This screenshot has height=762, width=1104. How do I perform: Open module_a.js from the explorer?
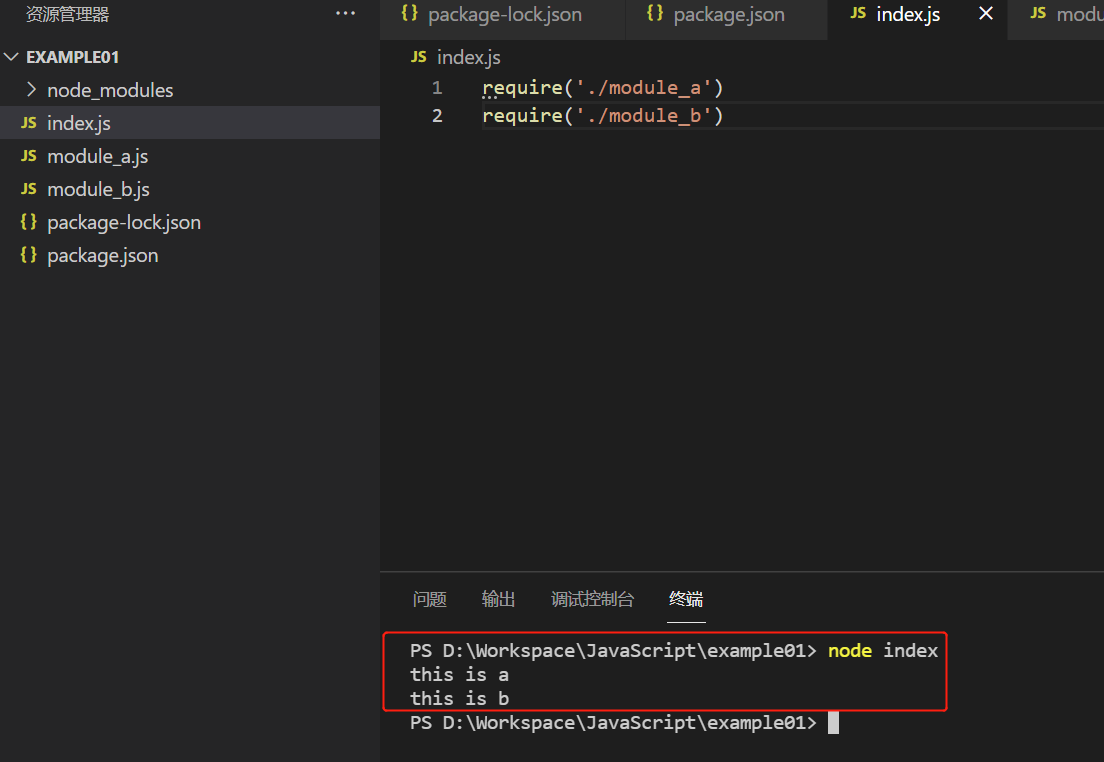click(x=190, y=156)
